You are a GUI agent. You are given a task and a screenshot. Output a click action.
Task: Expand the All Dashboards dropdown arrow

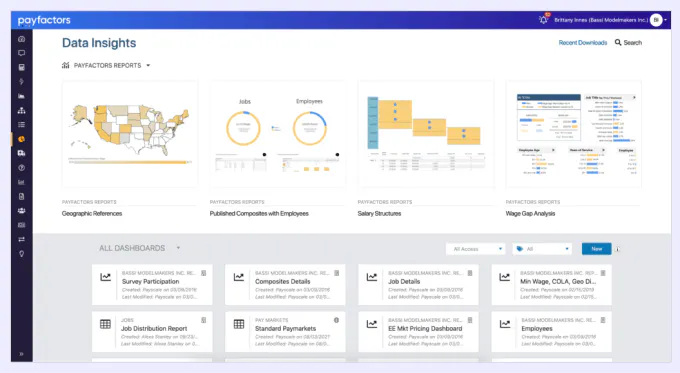click(x=178, y=248)
